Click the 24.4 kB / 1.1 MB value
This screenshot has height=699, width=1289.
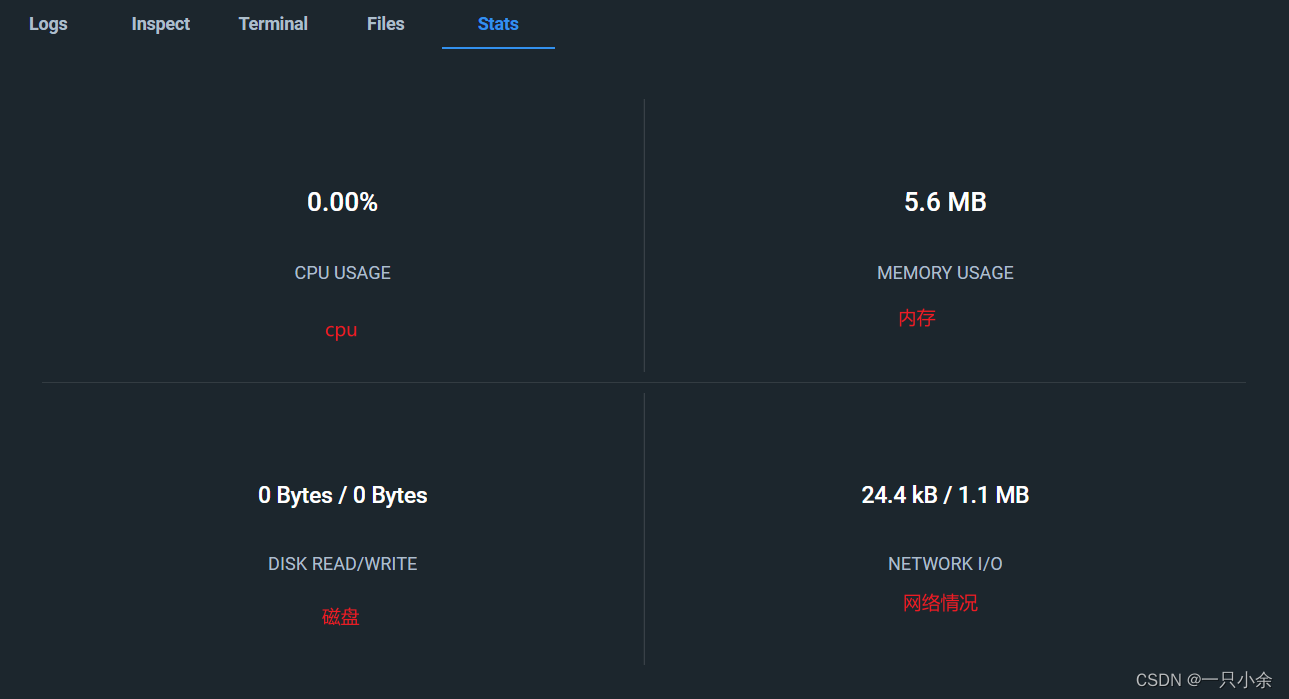coord(945,495)
